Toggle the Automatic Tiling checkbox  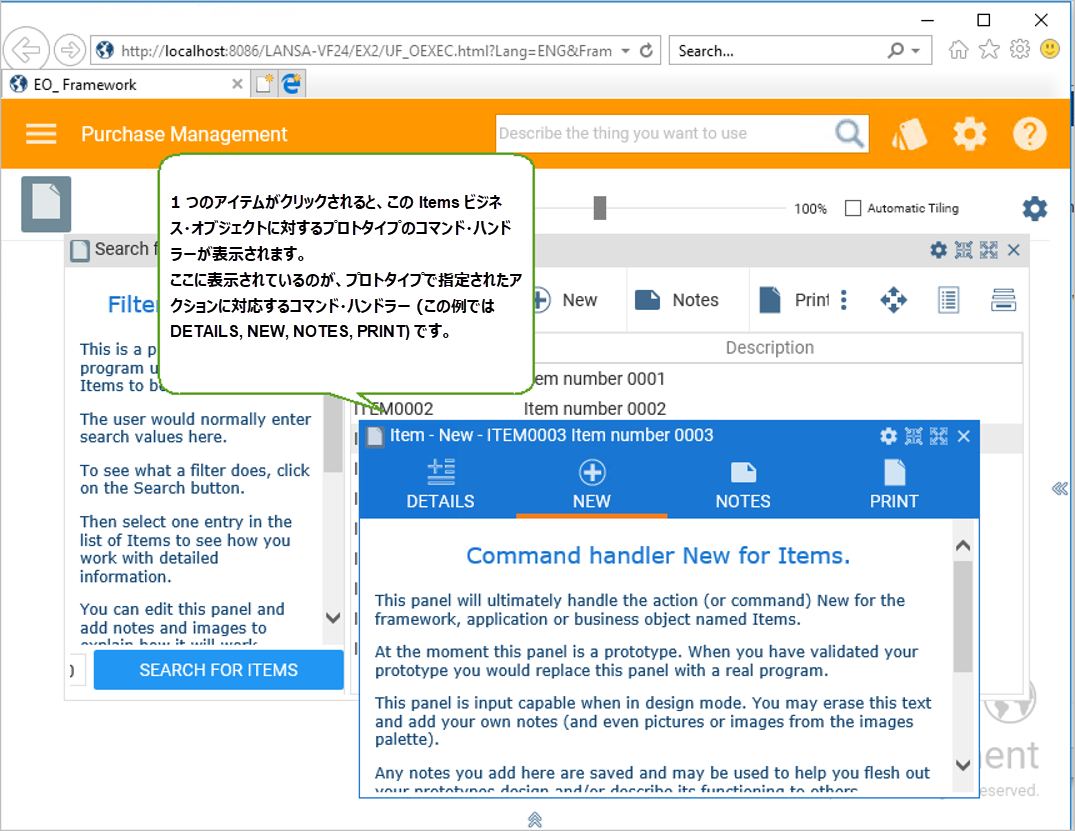pos(853,208)
